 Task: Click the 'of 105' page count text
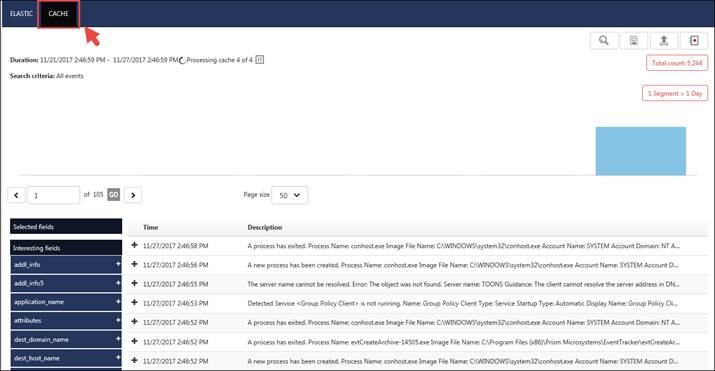[x=93, y=195]
